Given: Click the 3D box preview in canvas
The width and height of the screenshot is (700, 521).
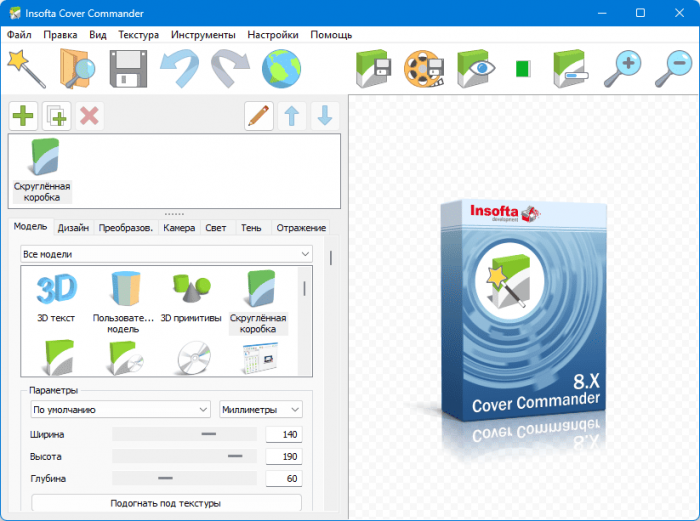Looking at the screenshot, I should [523, 310].
